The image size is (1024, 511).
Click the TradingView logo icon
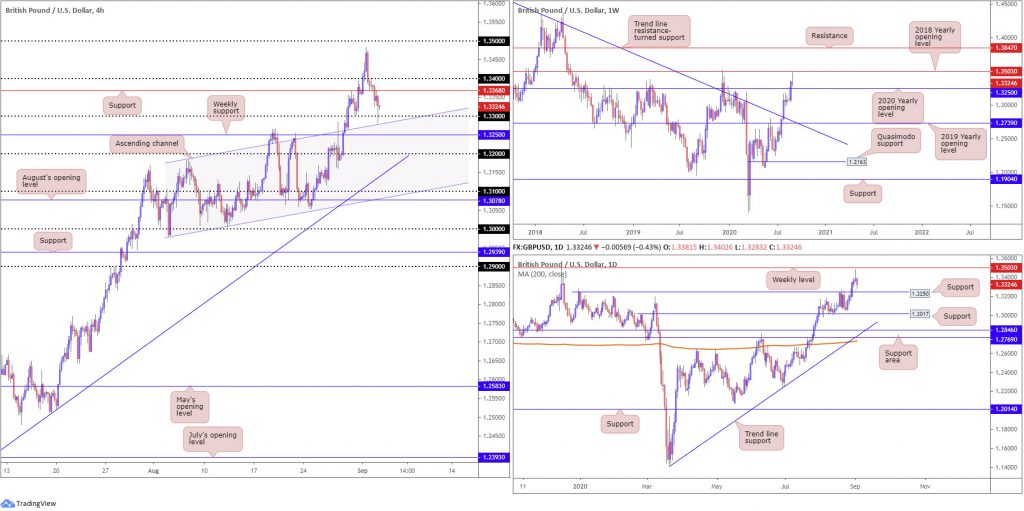9,503
